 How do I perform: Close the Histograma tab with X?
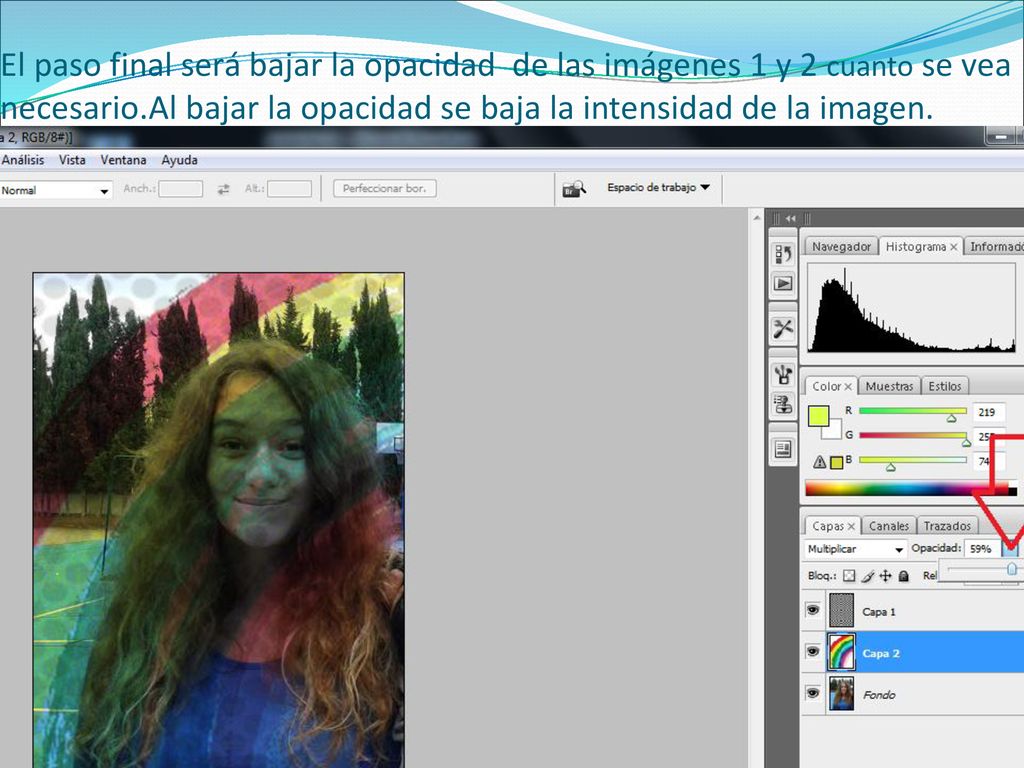point(953,247)
